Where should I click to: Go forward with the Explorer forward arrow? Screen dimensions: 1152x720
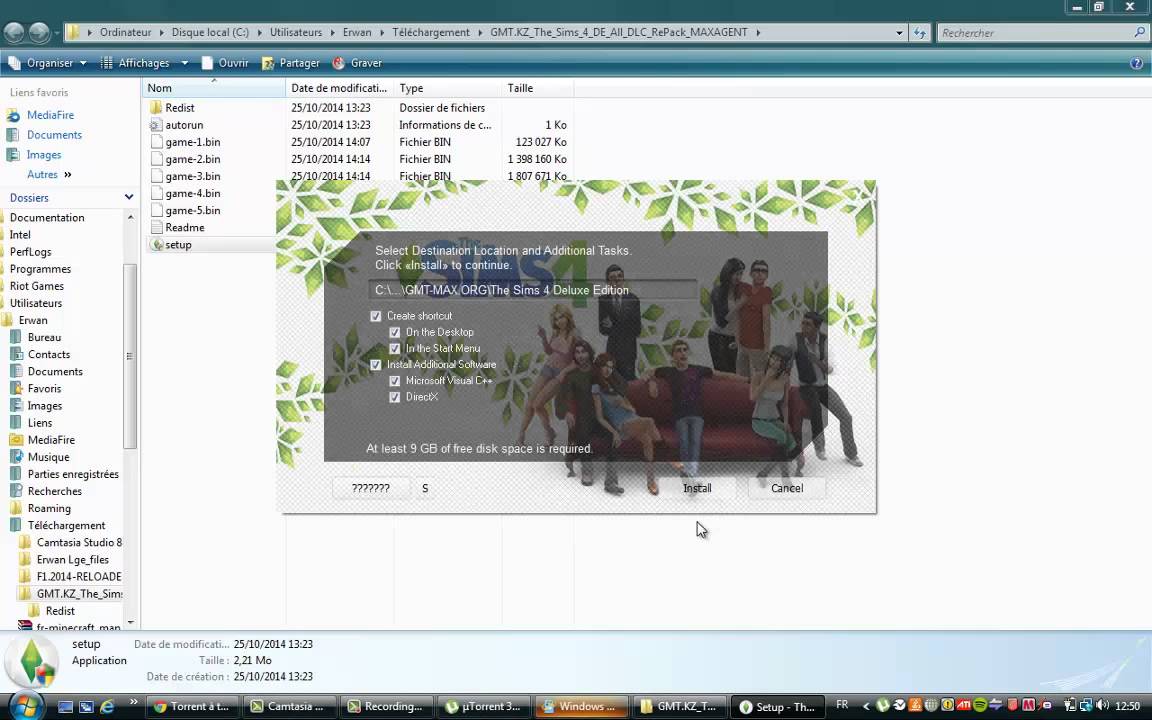click(x=39, y=32)
